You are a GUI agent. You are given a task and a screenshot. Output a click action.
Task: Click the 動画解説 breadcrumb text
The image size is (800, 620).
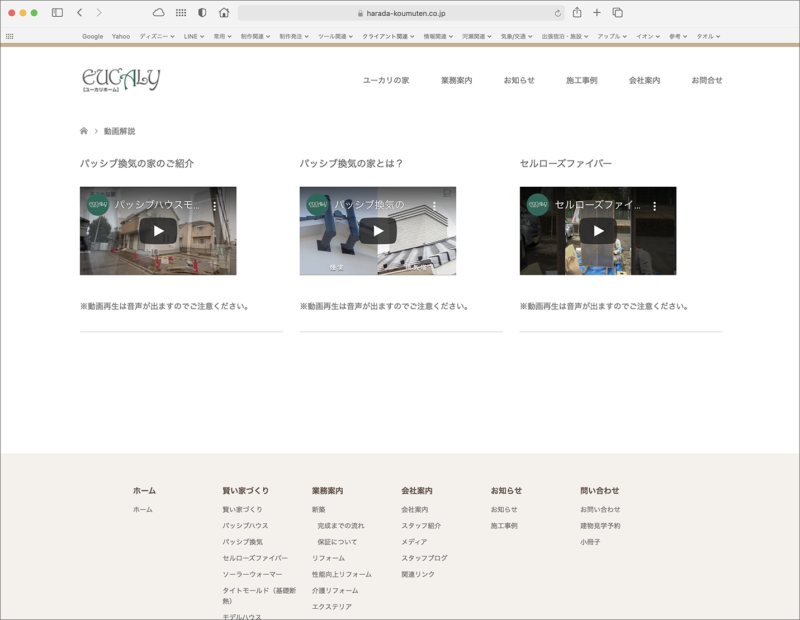[x=119, y=131]
